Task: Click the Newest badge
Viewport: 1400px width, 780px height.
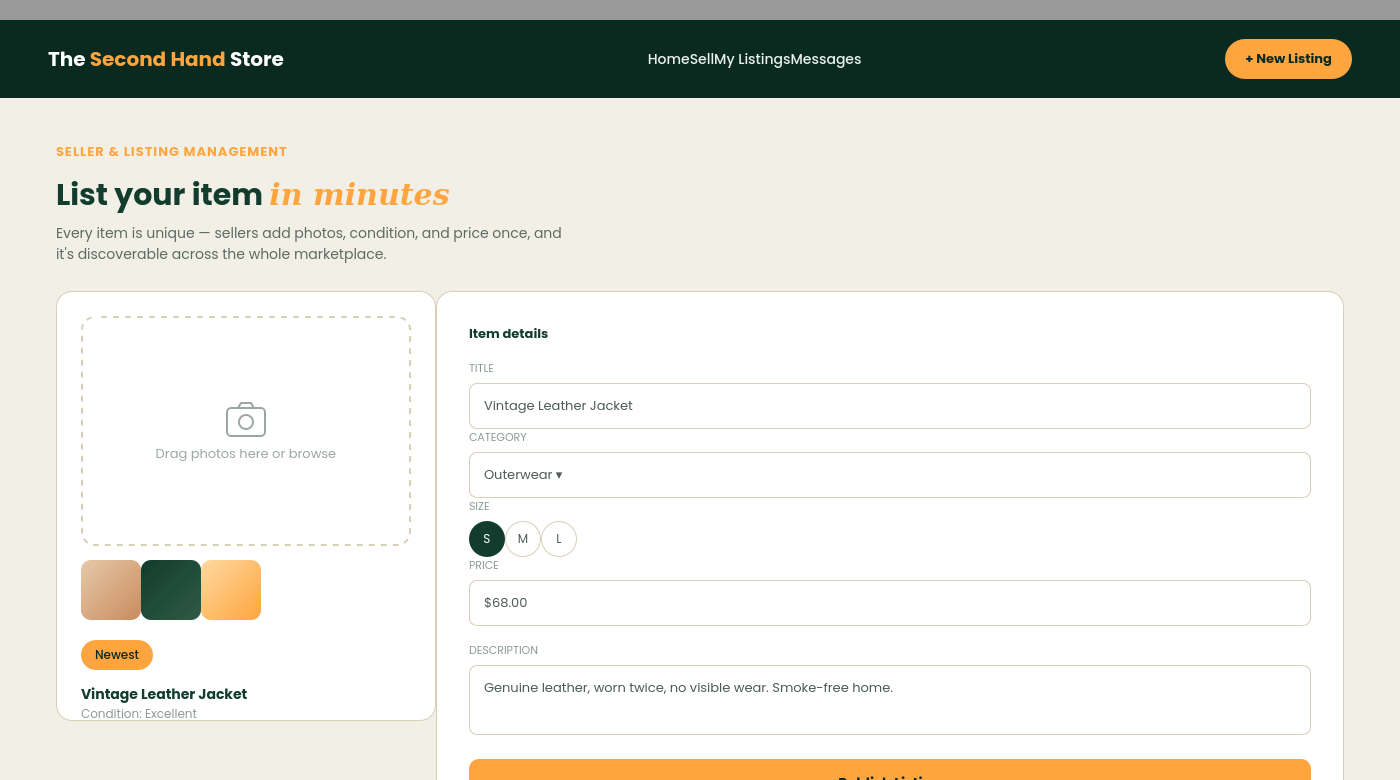Action: (117, 655)
